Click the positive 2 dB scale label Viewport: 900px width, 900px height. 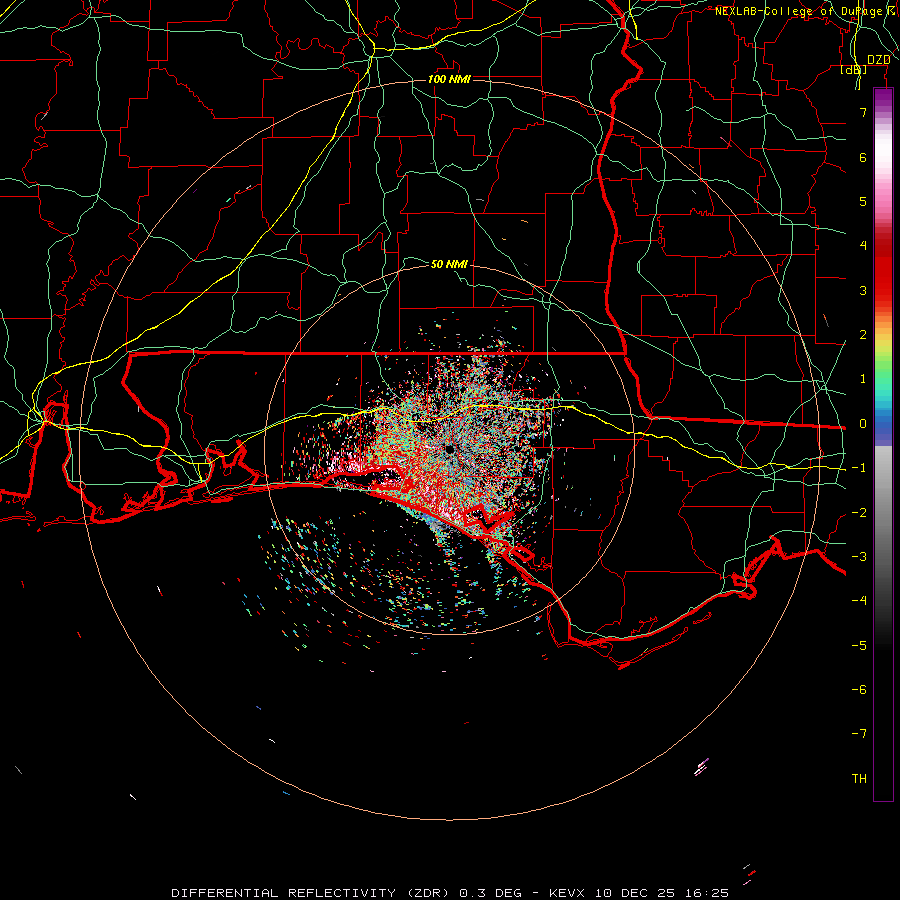click(x=863, y=335)
